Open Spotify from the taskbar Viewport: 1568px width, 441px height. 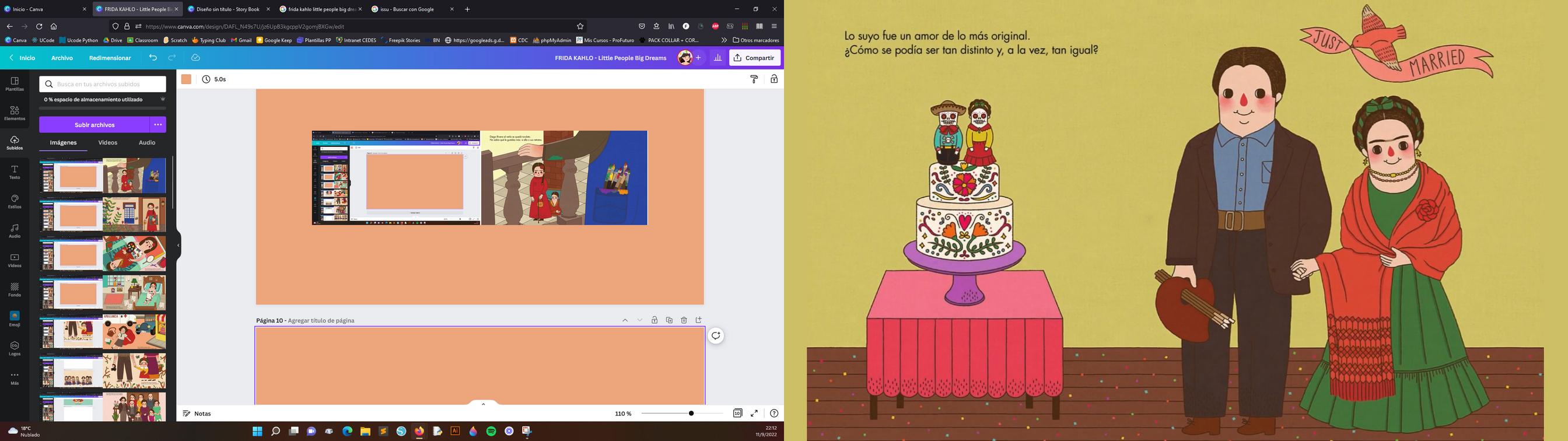(x=491, y=431)
